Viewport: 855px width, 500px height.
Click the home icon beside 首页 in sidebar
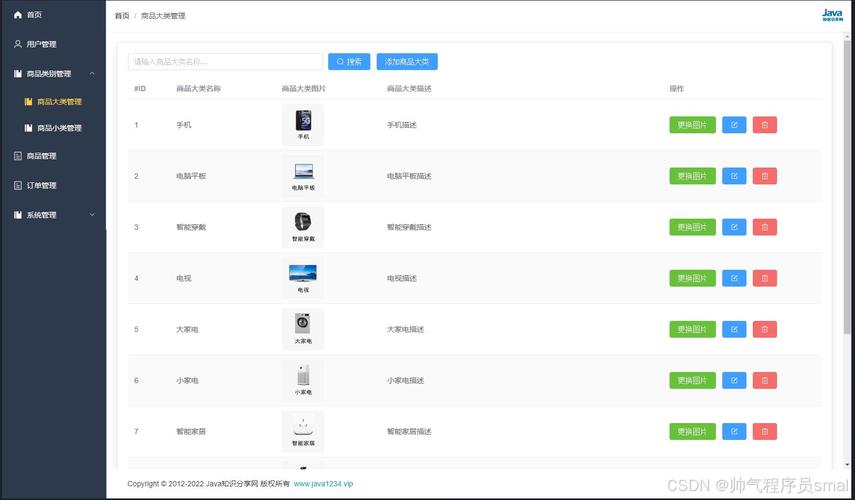pos(17,15)
